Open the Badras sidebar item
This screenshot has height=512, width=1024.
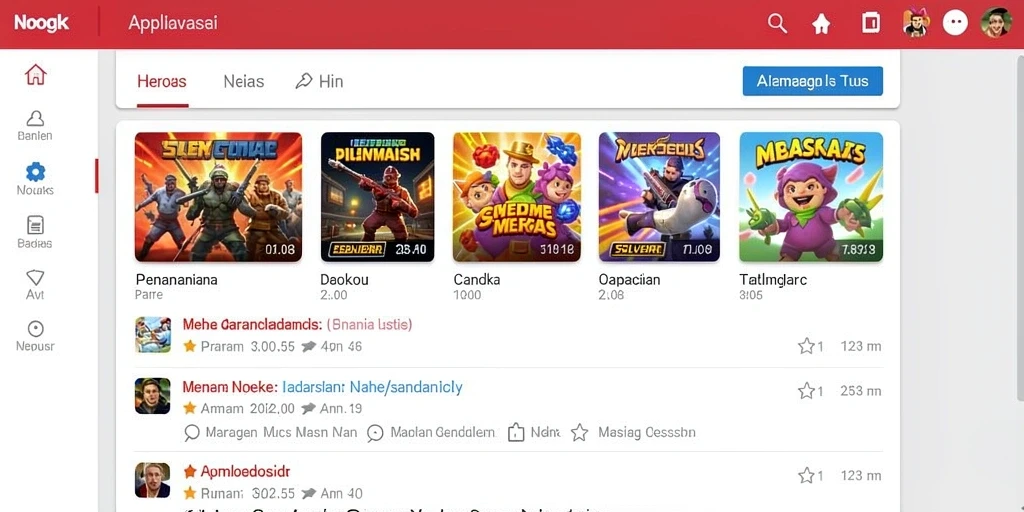pyautogui.click(x=35, y=232)
